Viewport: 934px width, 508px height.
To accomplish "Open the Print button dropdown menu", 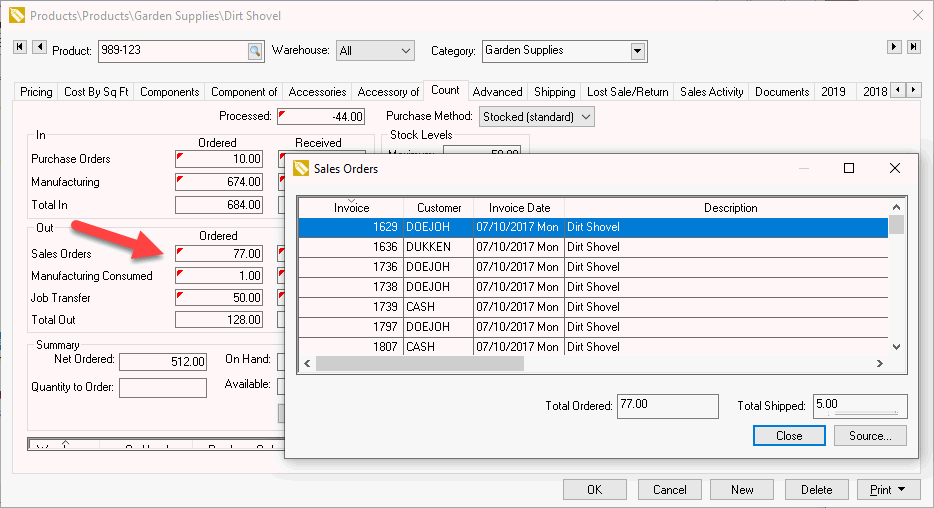I will pos(903,490).
